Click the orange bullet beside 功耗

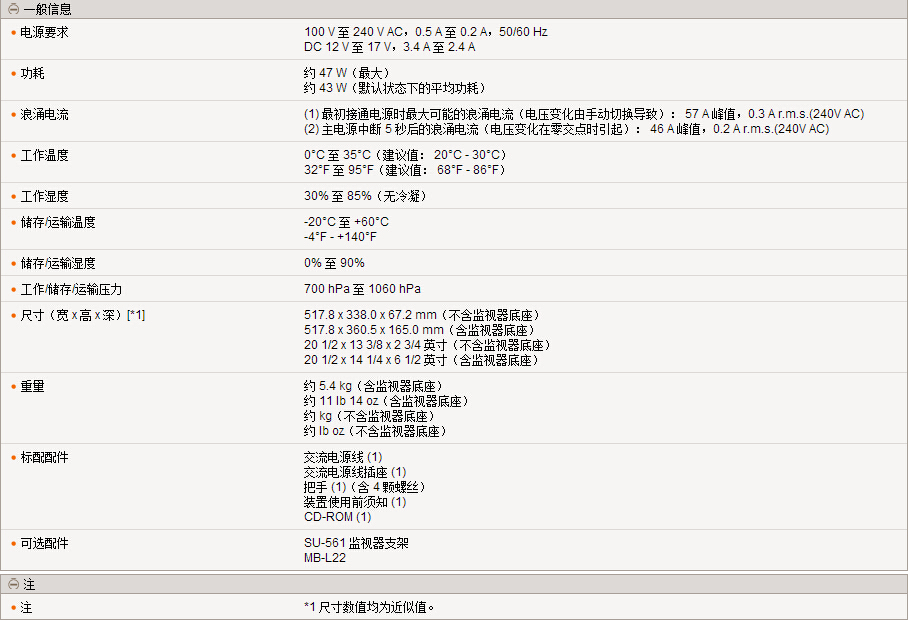point(13,74)
